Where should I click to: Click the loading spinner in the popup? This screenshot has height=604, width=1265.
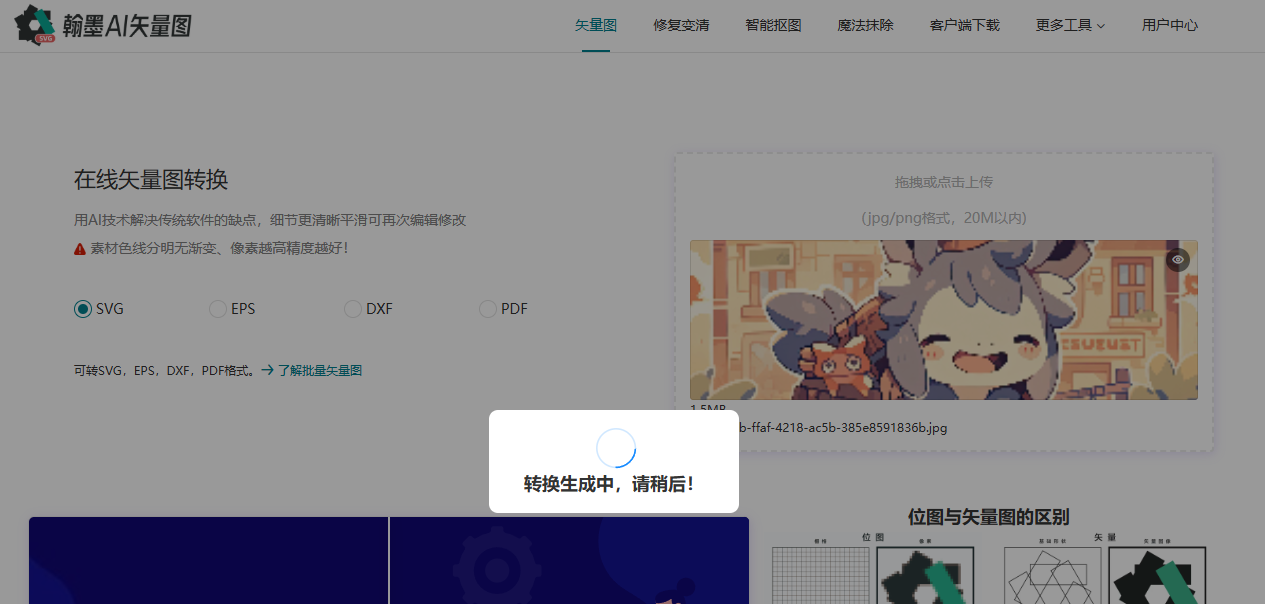coord(614,448)
